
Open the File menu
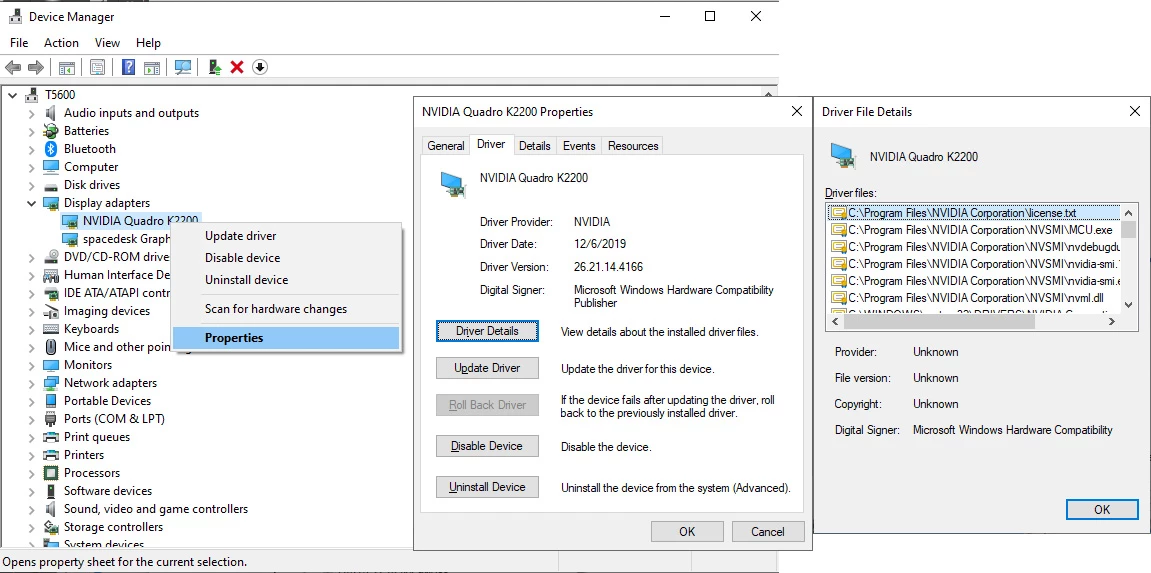pyautogui.click(x=19, y=43)
